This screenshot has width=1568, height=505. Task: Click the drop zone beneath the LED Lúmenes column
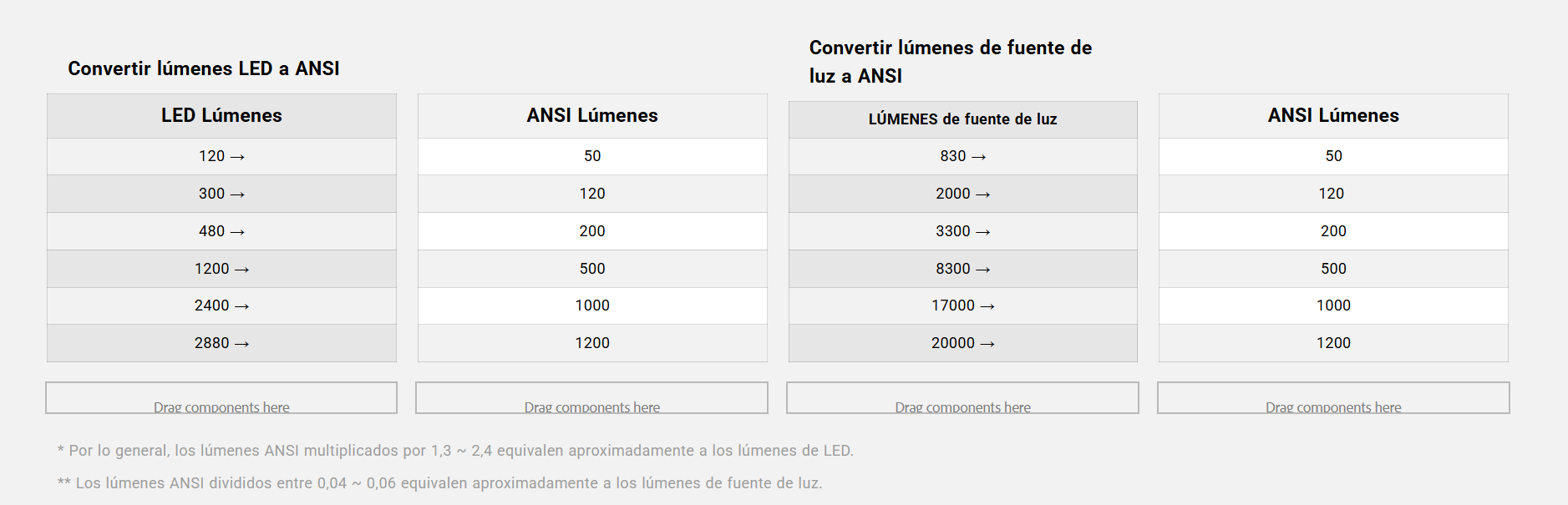(221, 398)
